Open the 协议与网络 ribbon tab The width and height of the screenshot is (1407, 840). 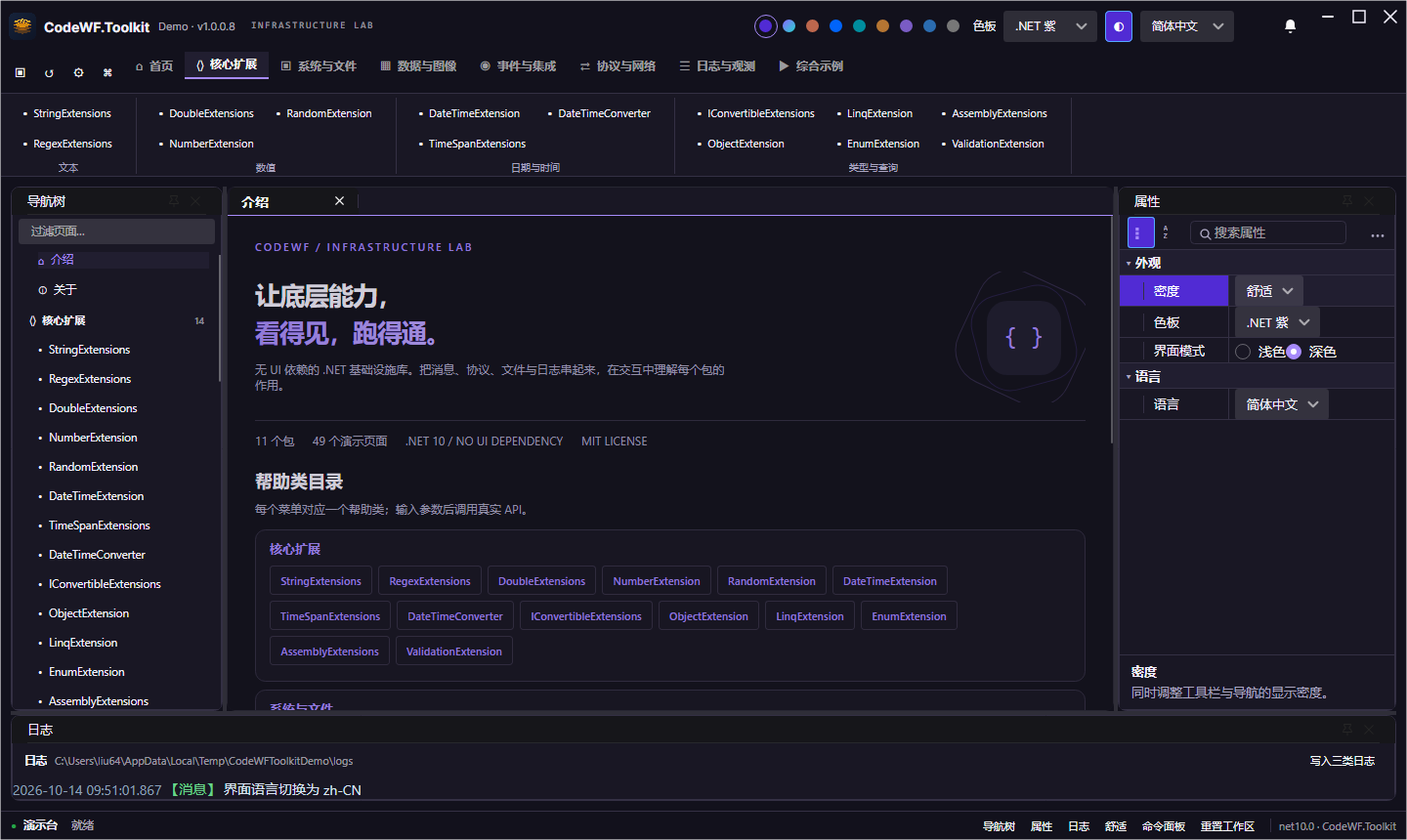point(618,65)
